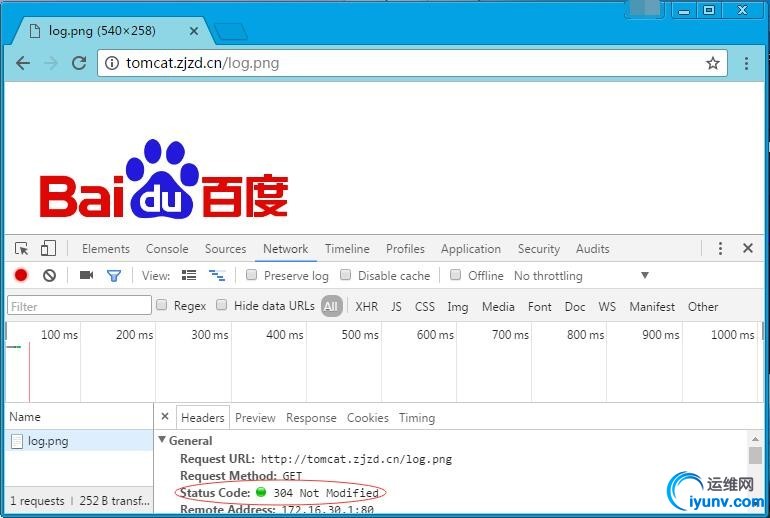Switch to the Security tab
Image resolution: width=770 pixels, height=518 pixels.
coord(539,249)
